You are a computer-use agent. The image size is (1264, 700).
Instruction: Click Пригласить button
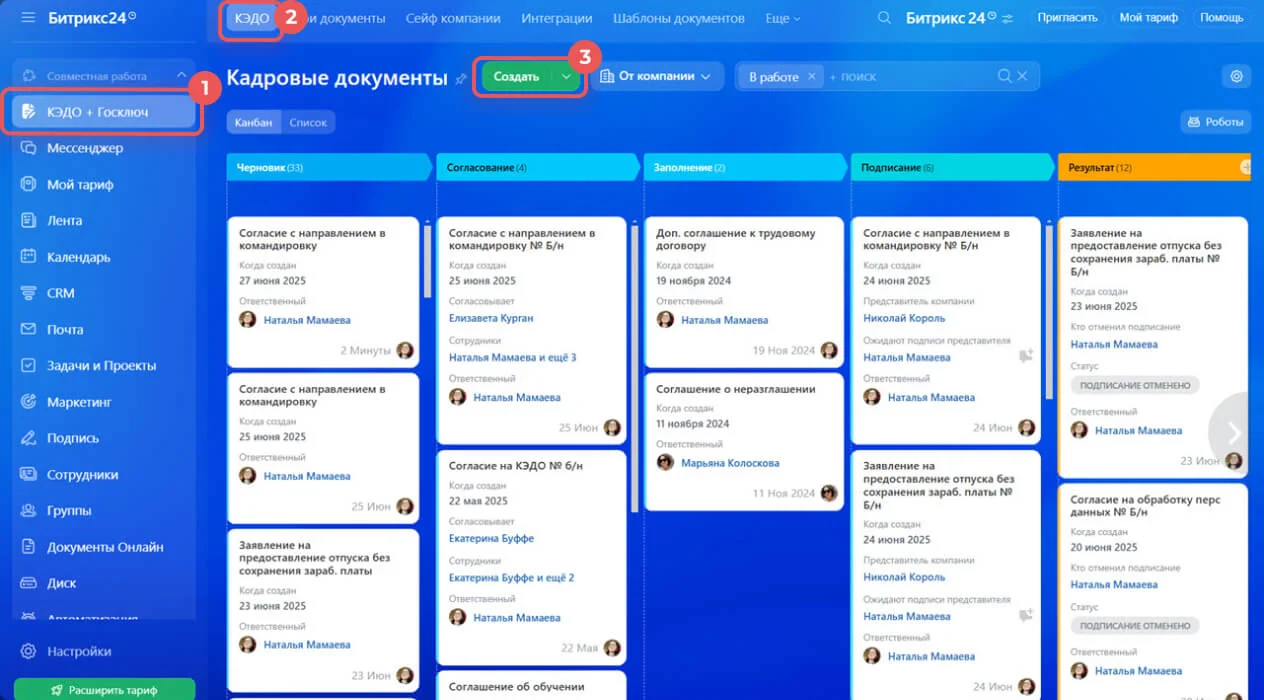pos(1067,18)
